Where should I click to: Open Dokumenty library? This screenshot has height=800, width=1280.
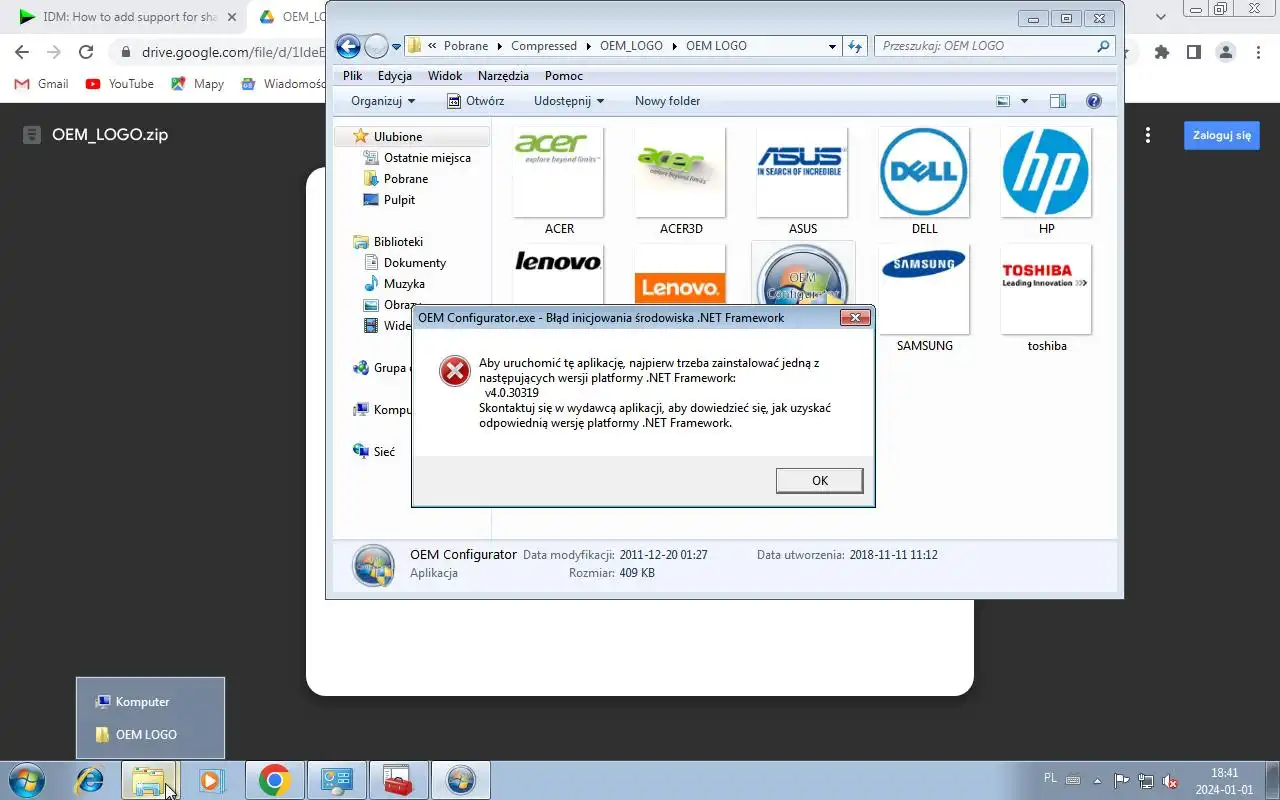click(x=415, y=263)
